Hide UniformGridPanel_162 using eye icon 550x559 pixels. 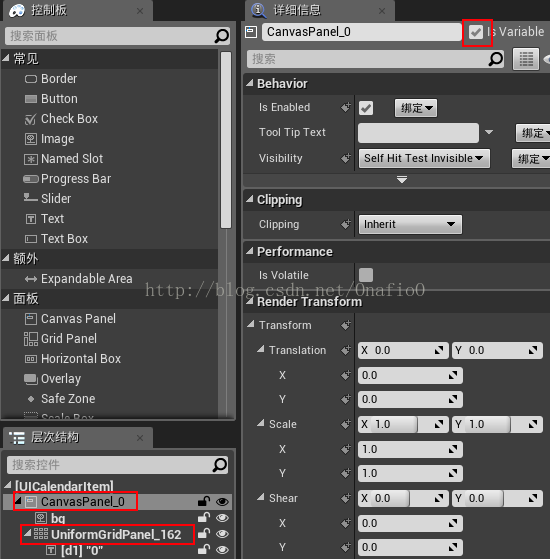coord(222,534)
